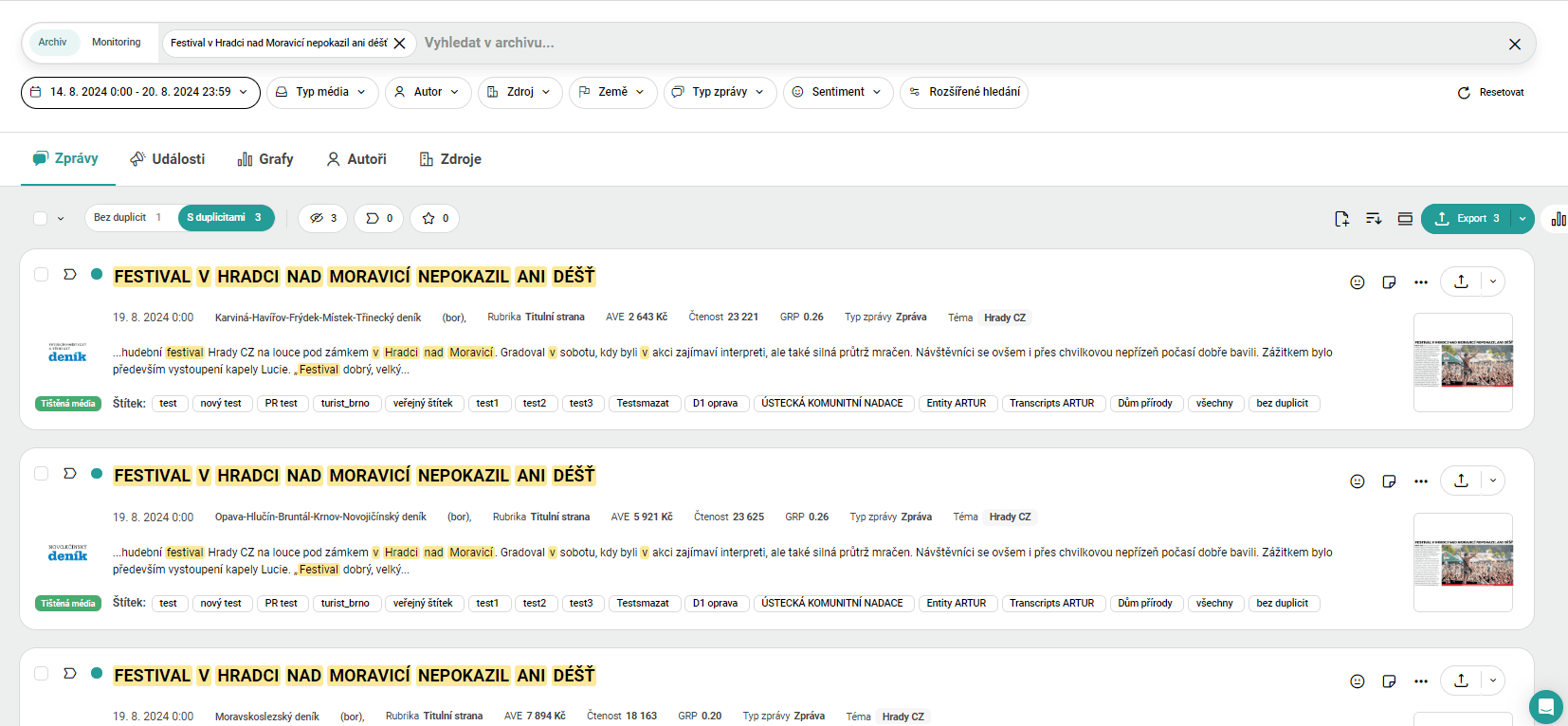The image size is (1568, 726).
Task: Open the Sentiment filter dropdown
Action: (x=838, y=93)
